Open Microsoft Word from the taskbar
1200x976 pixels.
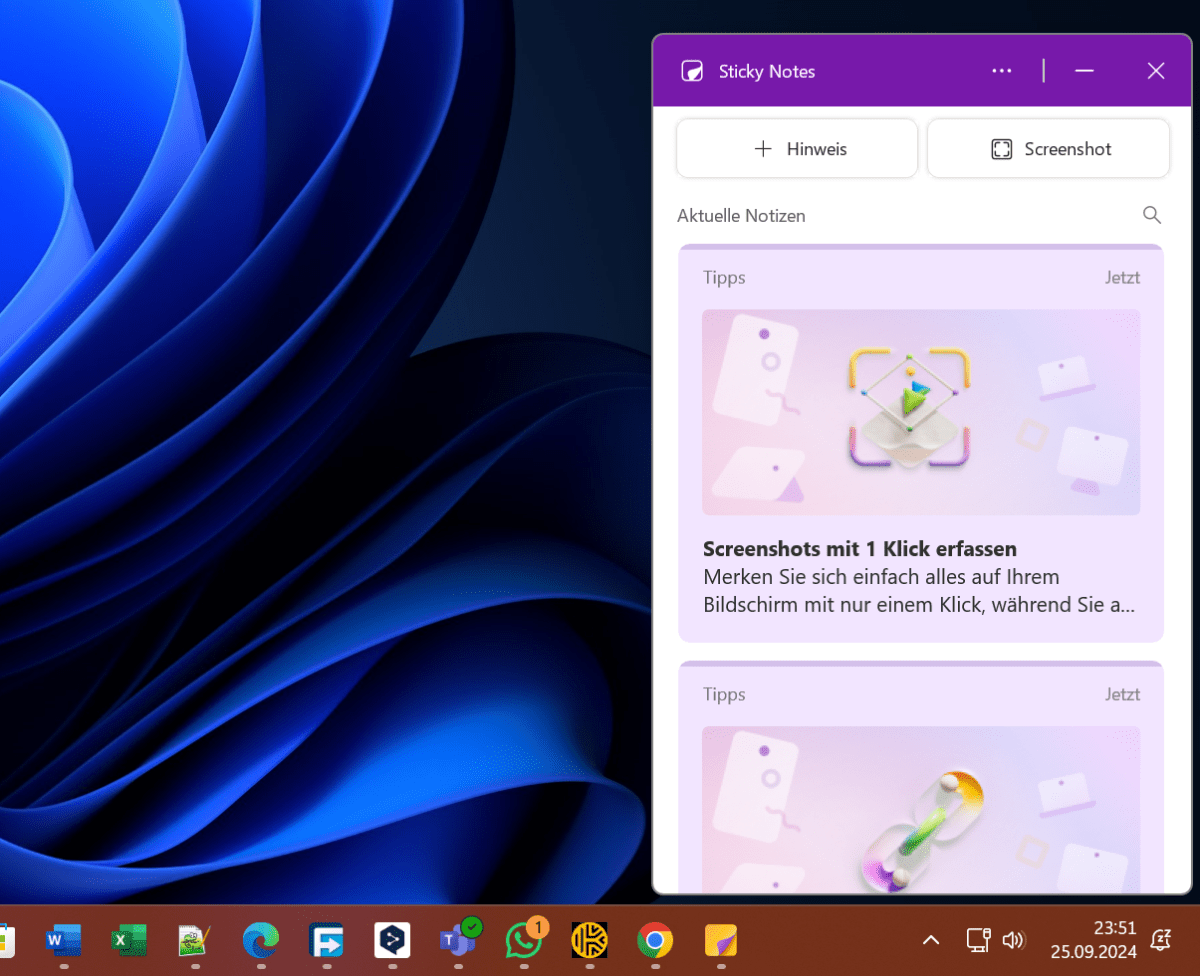(64, 940)
